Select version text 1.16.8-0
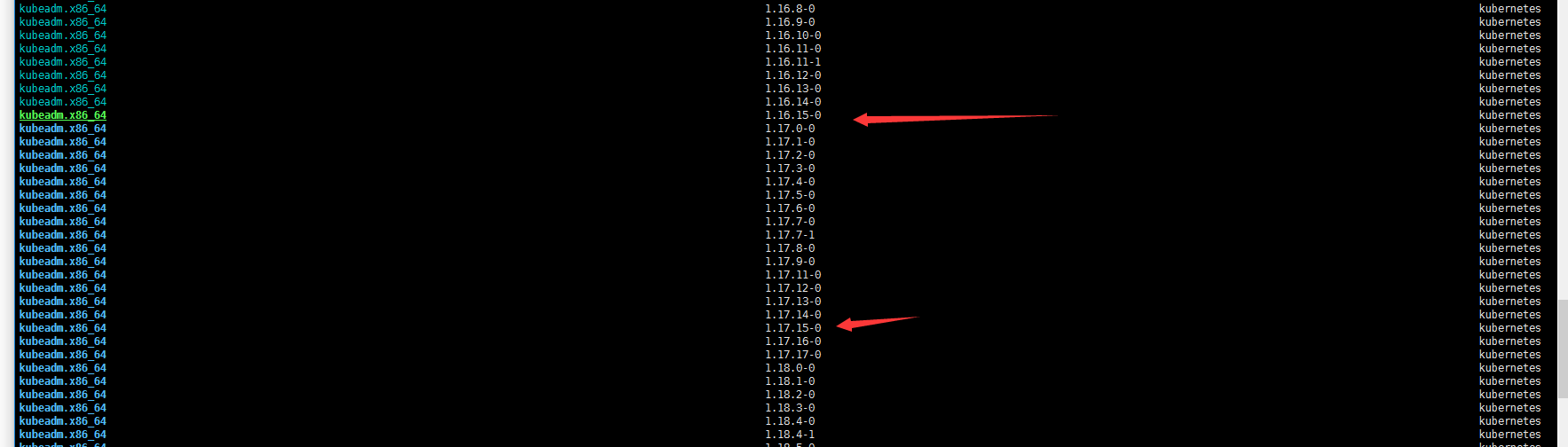Viewport: 1568px width, 447px height. 790,9
